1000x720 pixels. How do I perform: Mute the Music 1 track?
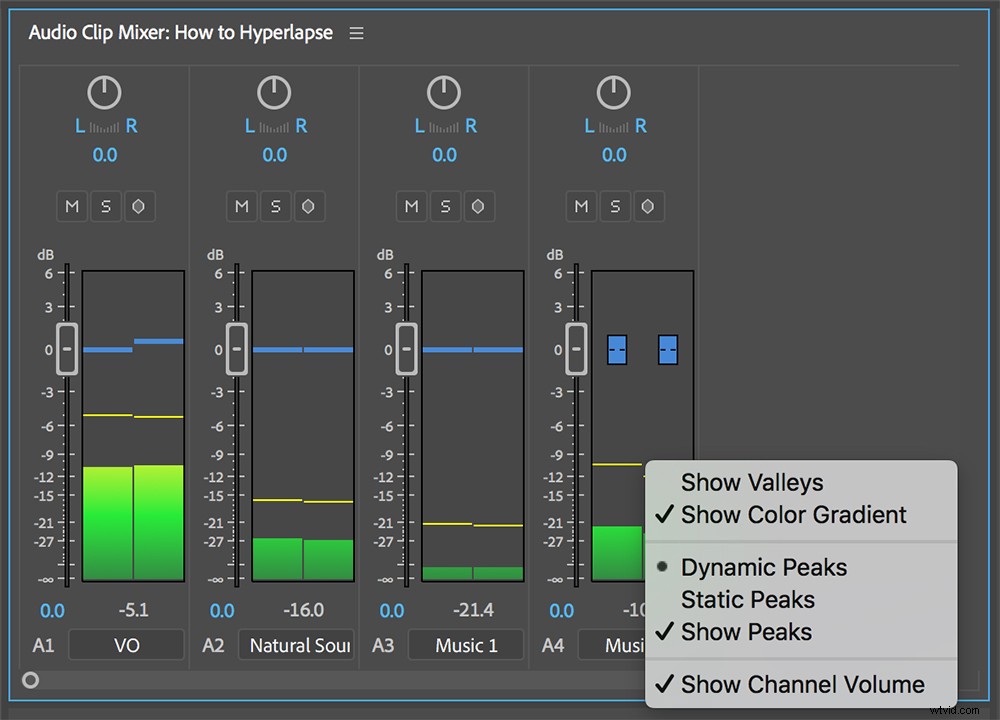click(411, 206)
